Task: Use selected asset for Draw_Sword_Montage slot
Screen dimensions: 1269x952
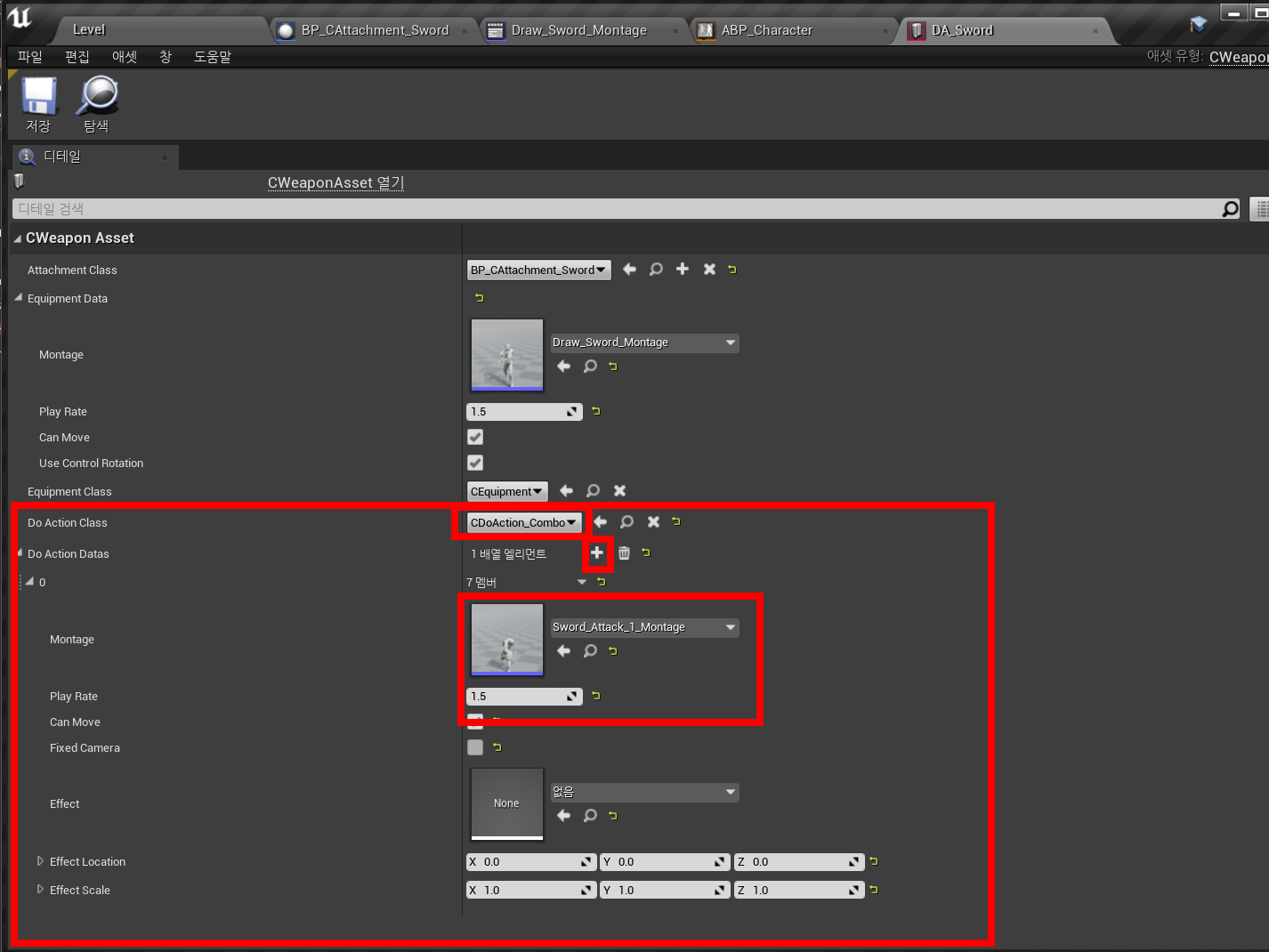Action: (563, 366)
